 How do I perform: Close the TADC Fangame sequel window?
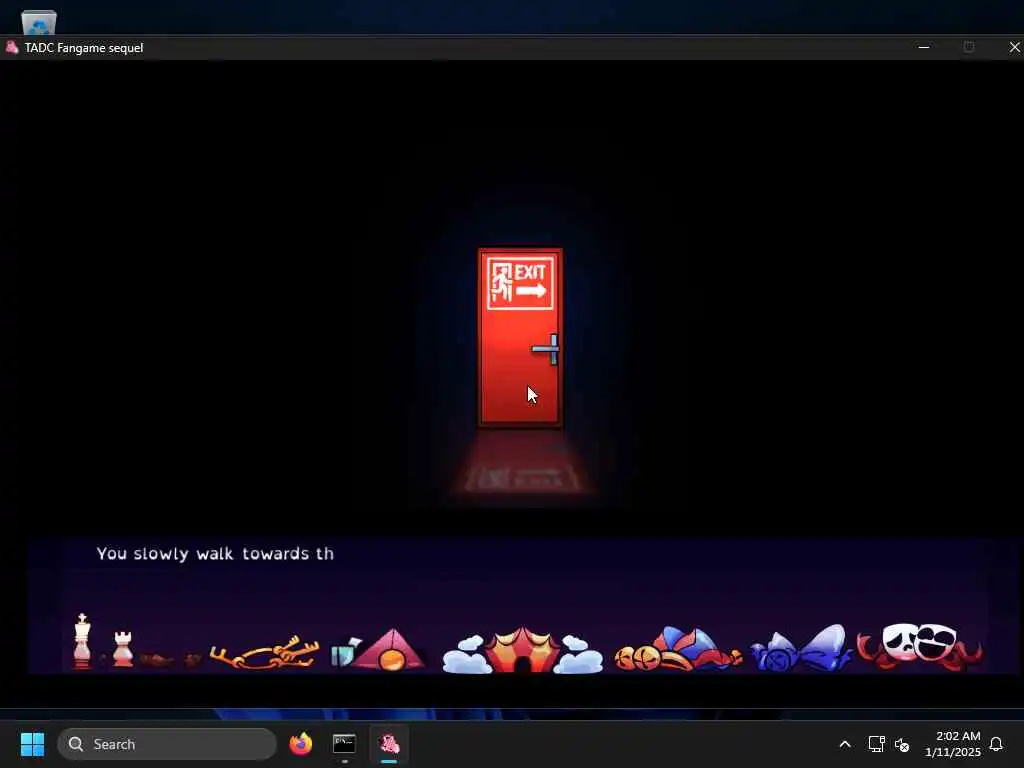[x=1014, y=48]
